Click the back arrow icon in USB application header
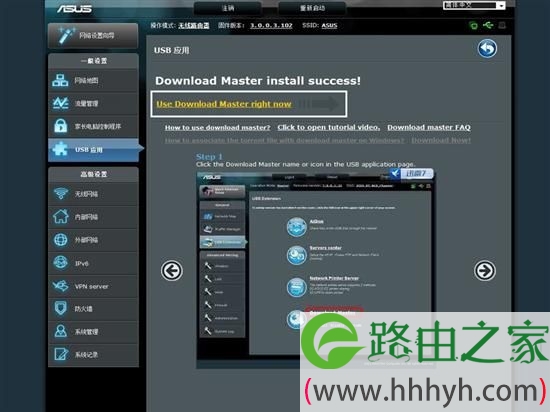 coord(487,48)
